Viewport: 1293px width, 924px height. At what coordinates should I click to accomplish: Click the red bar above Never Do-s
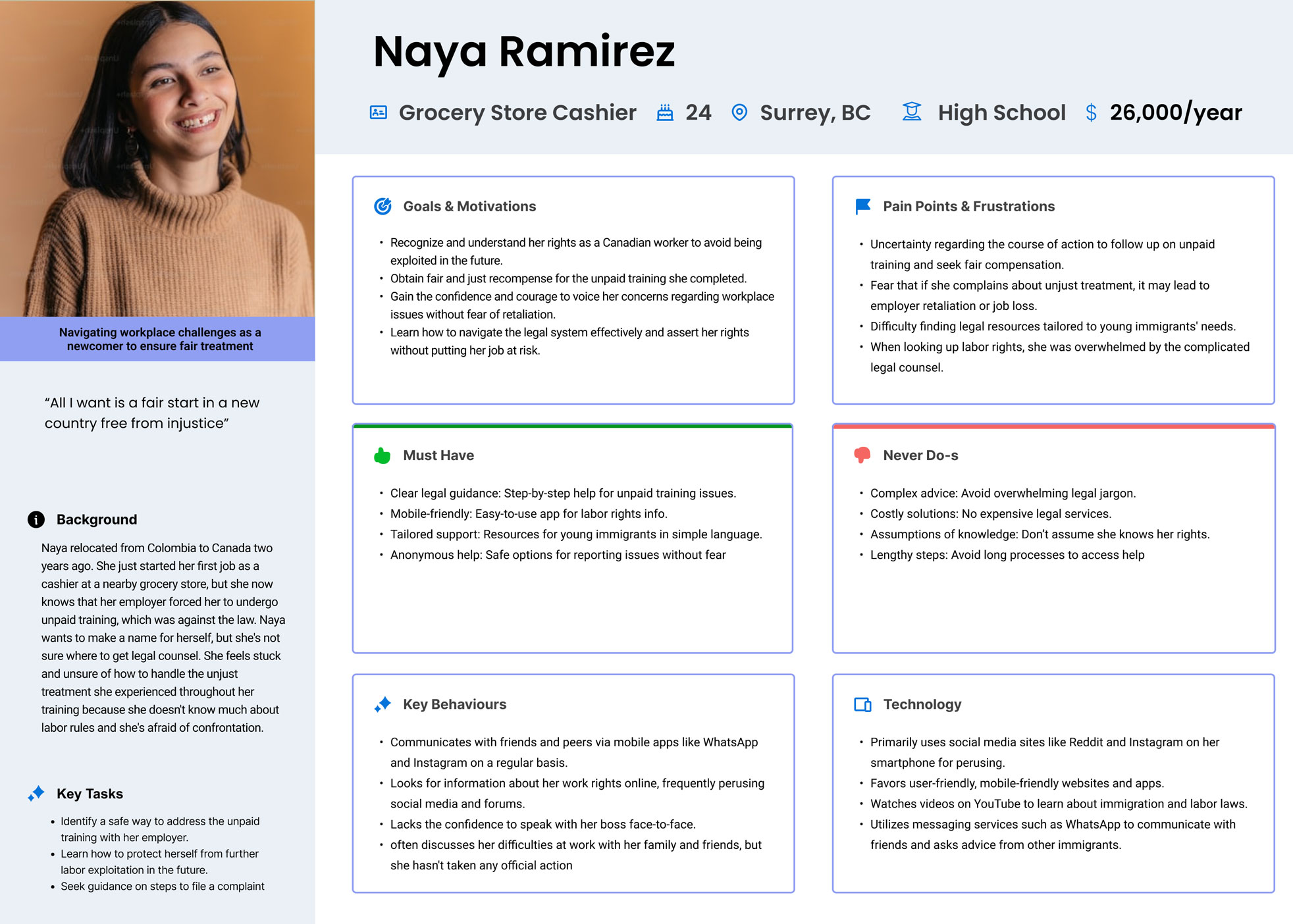[x=1053, y=426]
